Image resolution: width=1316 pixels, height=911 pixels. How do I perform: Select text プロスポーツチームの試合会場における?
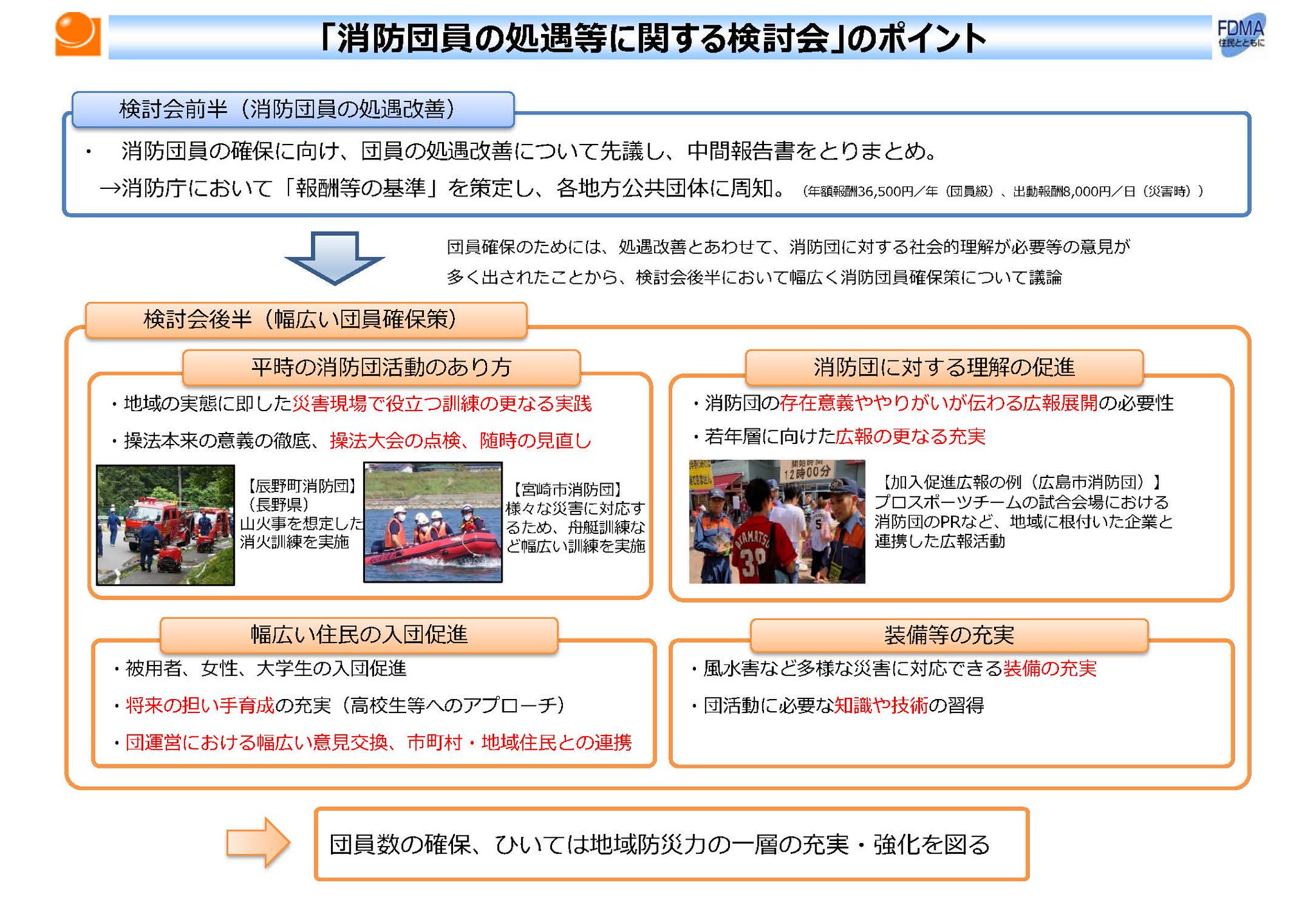click(1021, 502)
